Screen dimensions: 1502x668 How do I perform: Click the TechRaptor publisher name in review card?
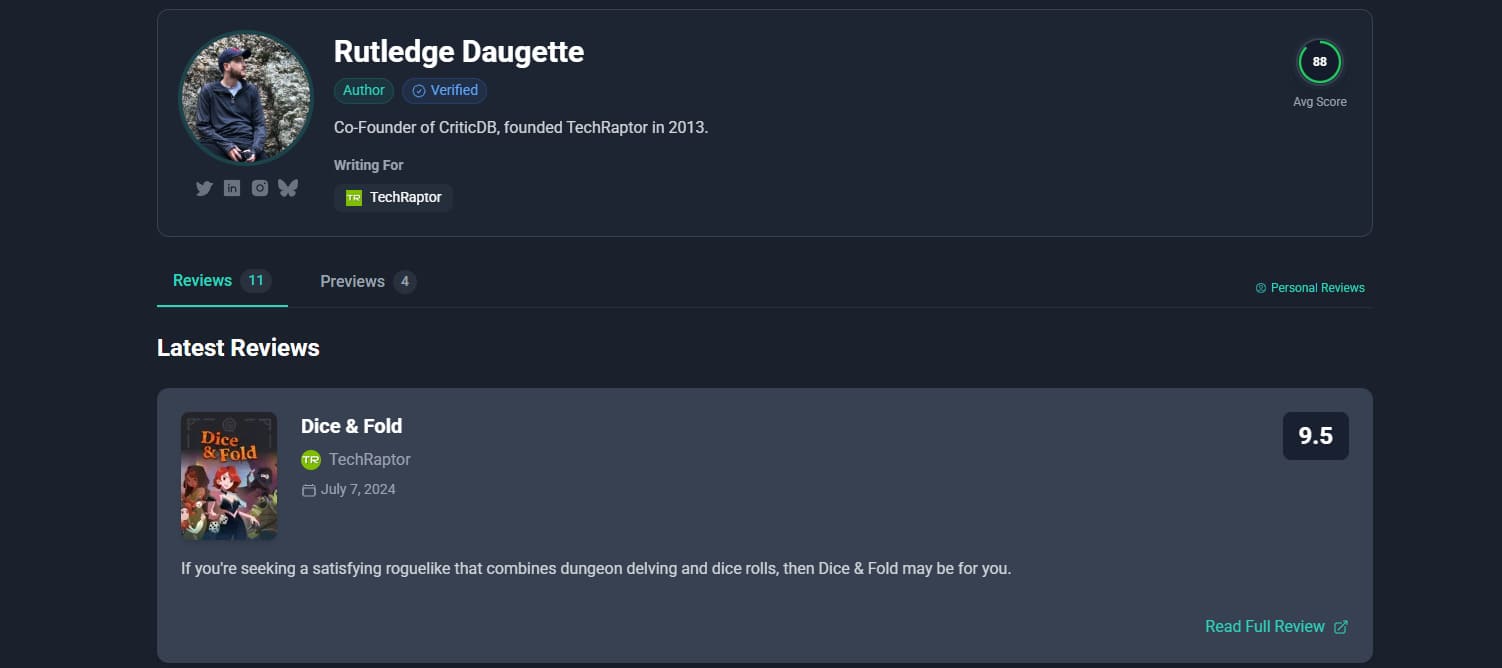click(x=370, y=460)
